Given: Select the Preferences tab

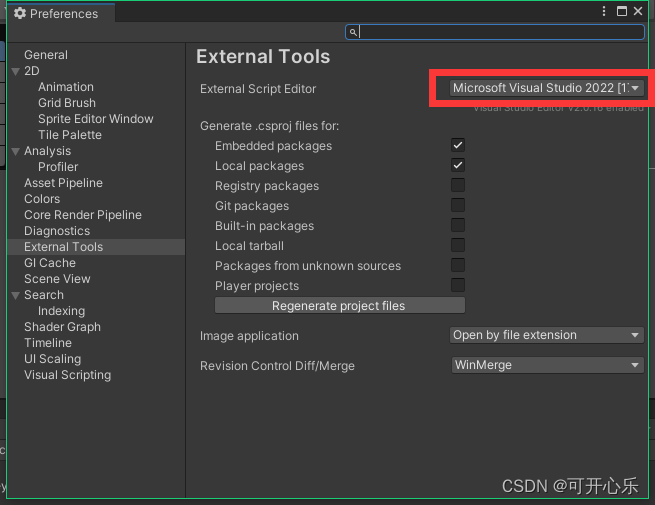Looking at the screenshot, I should [x=61, y=13].
